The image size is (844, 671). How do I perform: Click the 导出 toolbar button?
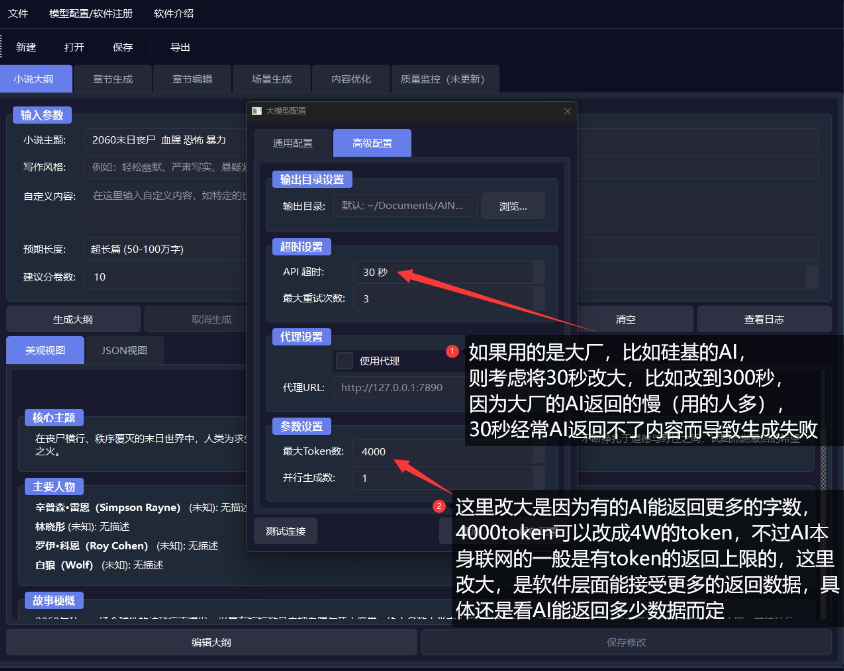pyautogui.click(x=180, y=47)
